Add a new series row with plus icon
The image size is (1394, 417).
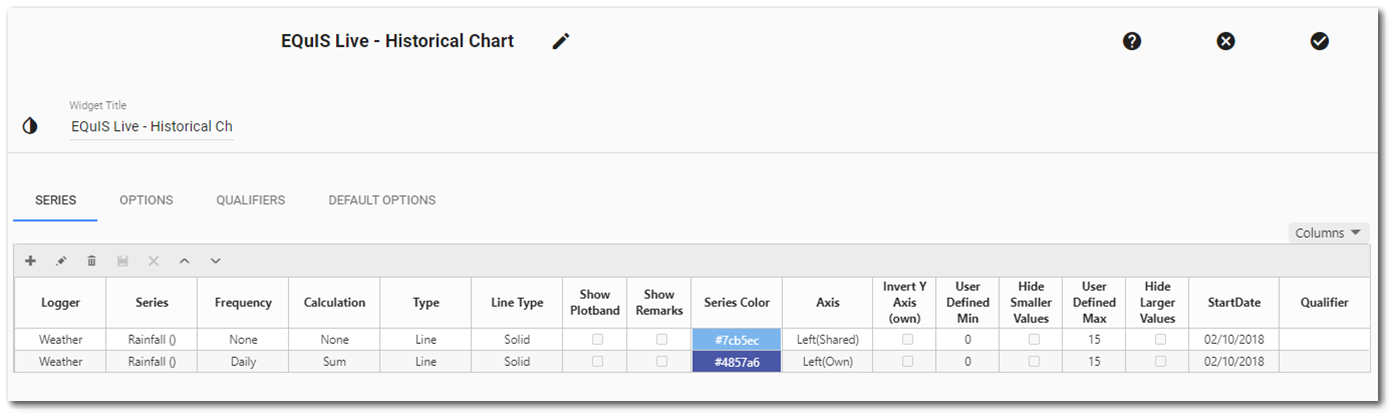coord(31,261)
